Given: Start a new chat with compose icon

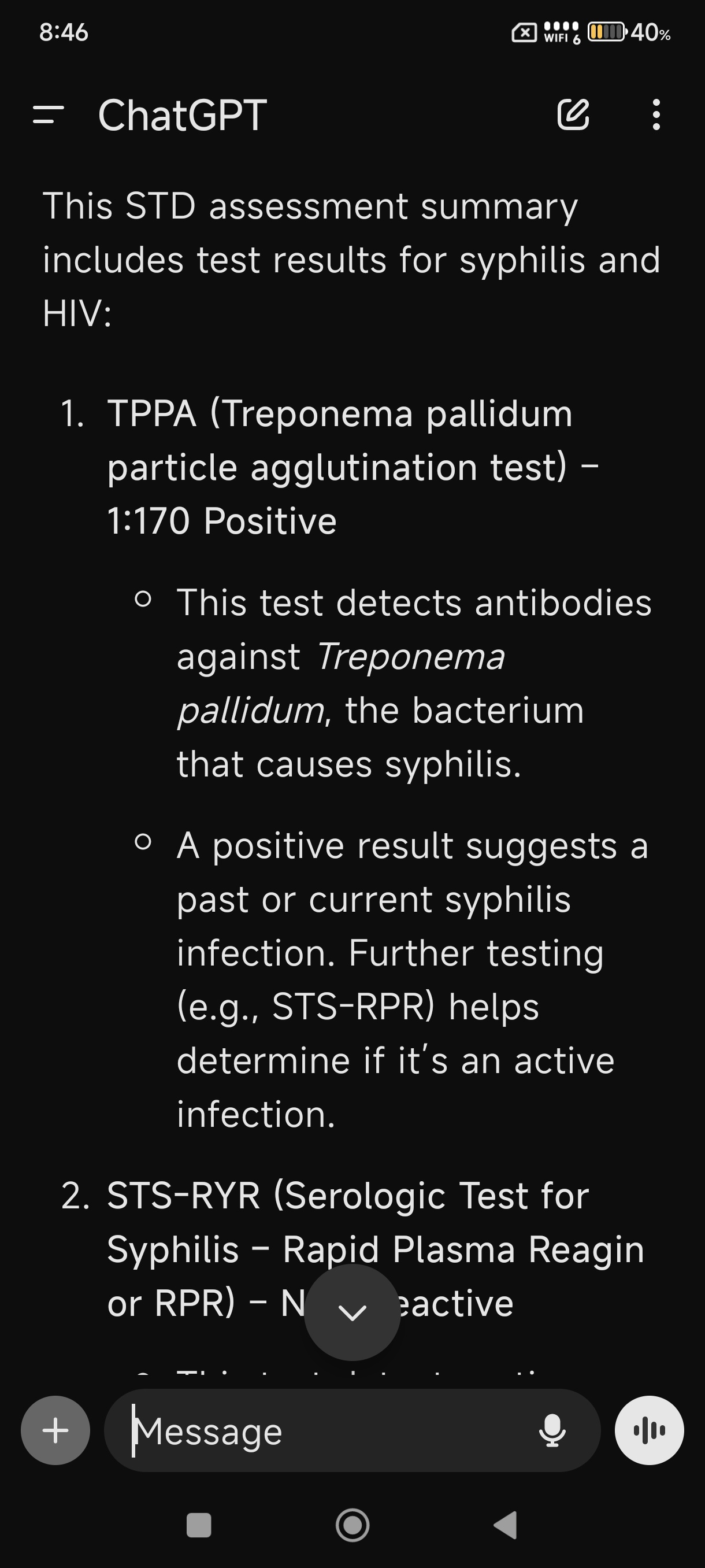Looking at the screenshot, I should [573, 114].
